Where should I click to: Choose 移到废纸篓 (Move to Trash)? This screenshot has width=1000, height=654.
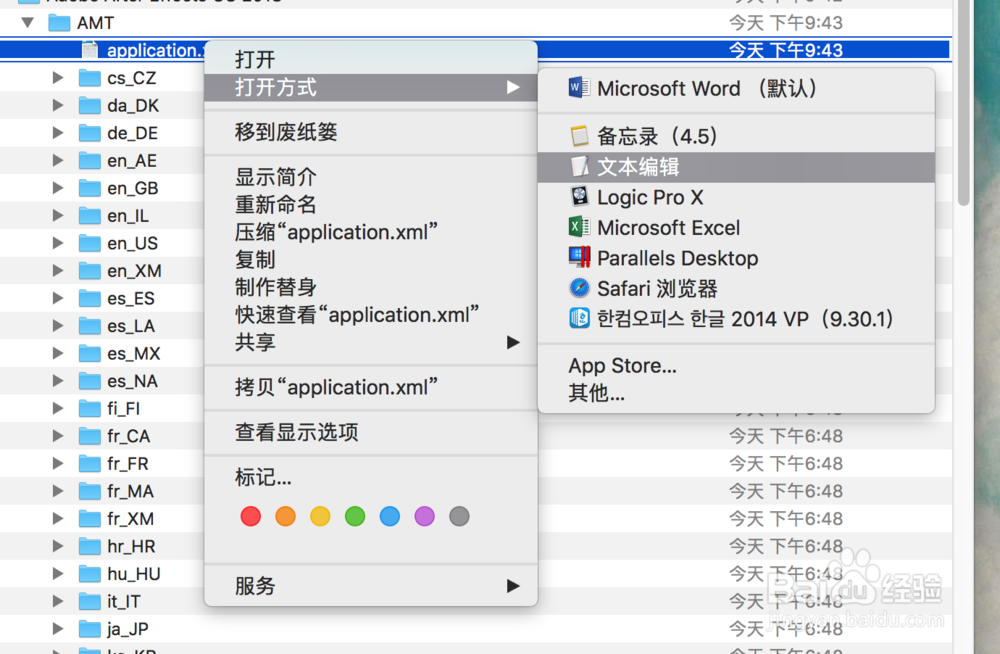371,132
